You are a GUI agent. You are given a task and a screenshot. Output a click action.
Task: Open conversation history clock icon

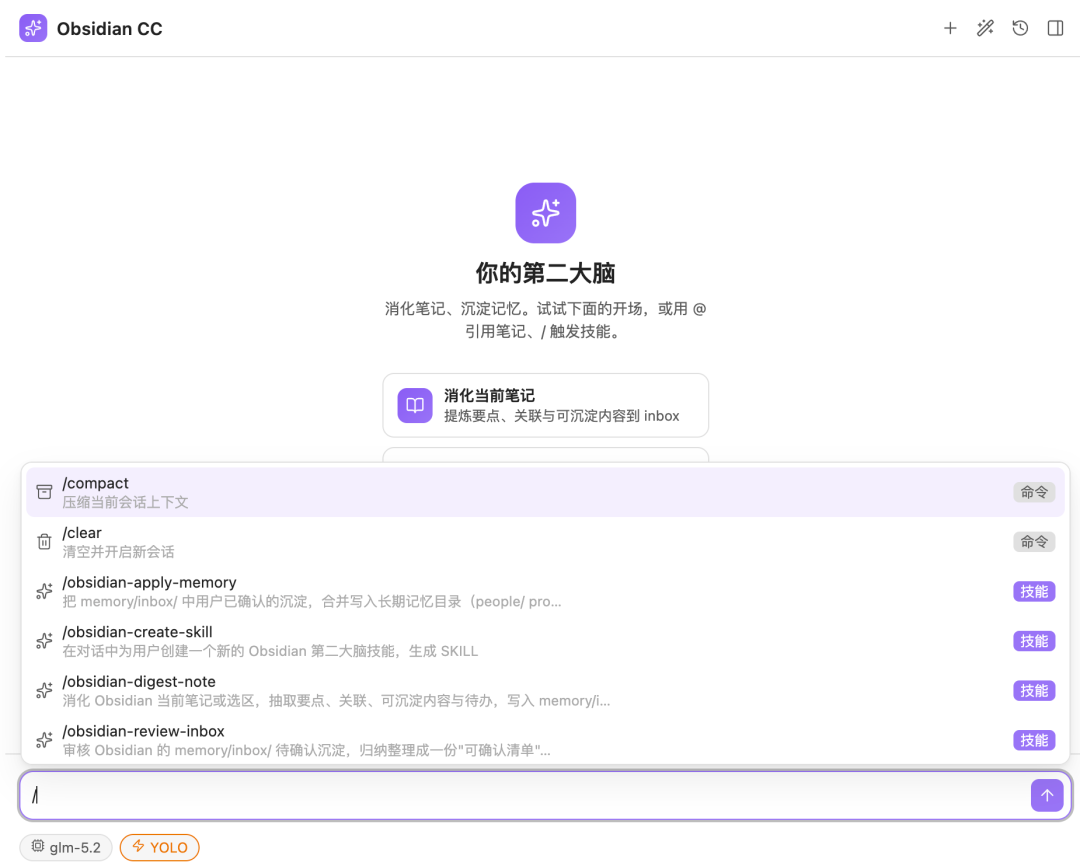tap(1020, 28)
